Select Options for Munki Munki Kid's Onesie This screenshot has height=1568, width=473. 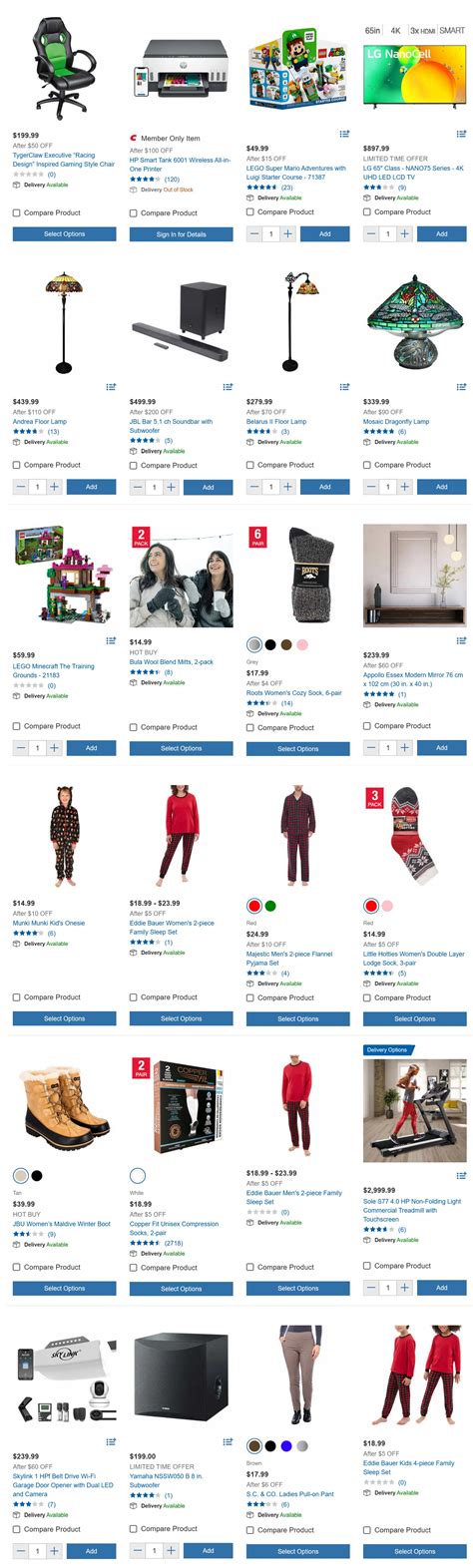click(x=64, y=1018)
